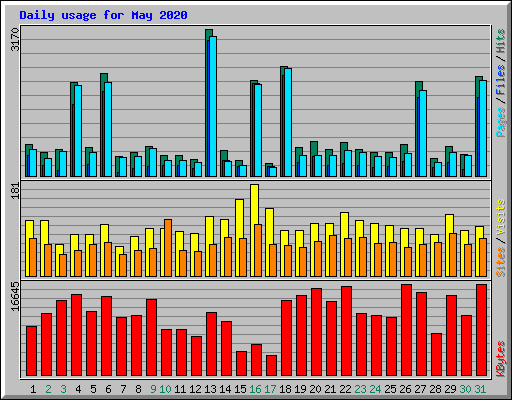Viewport: 512px width, 400px height.
Task: Click the tallest cyan Pages bar for day 13
Action: (213, 106)
